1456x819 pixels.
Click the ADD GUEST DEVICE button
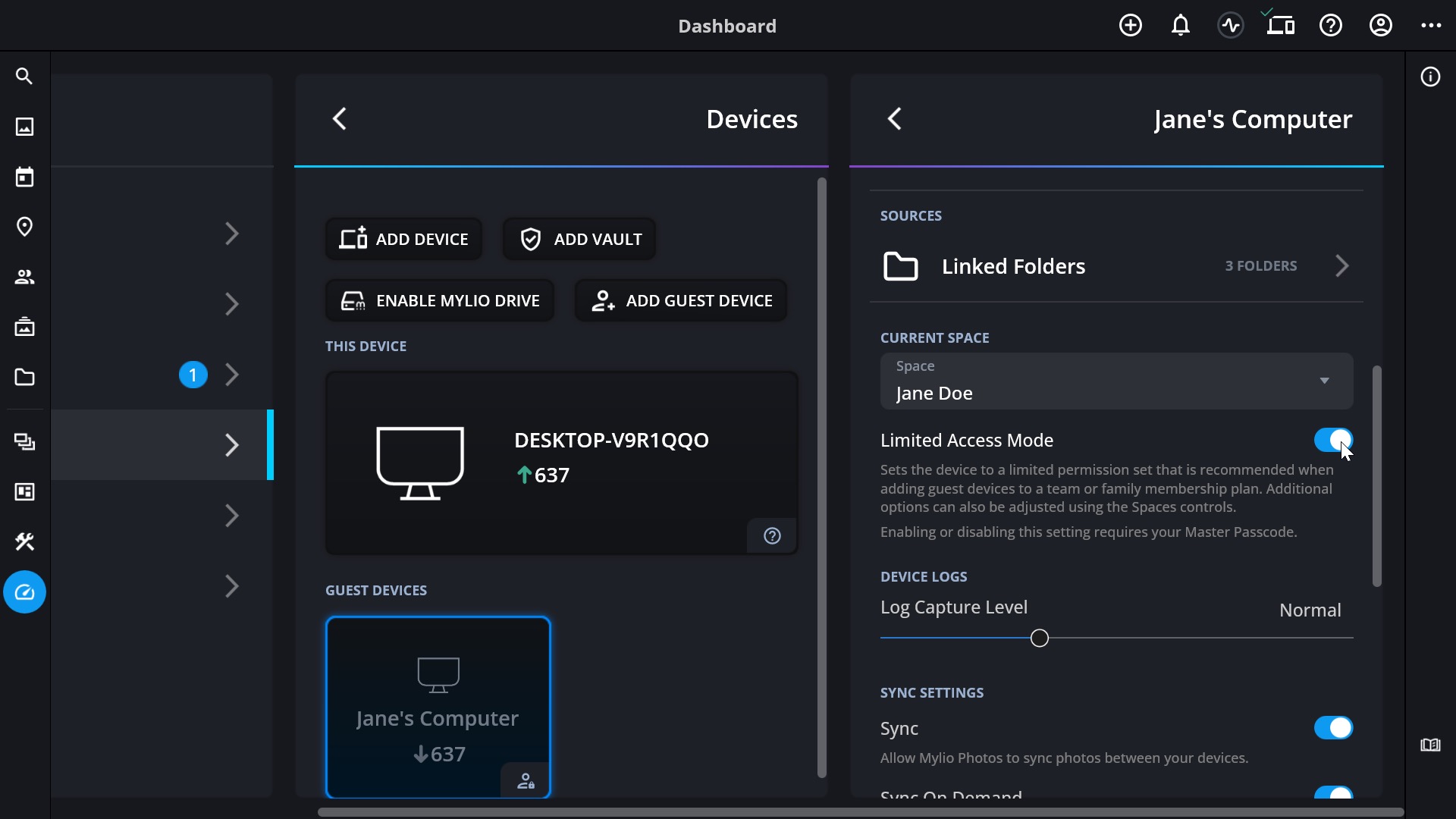(x=680, y=300)
